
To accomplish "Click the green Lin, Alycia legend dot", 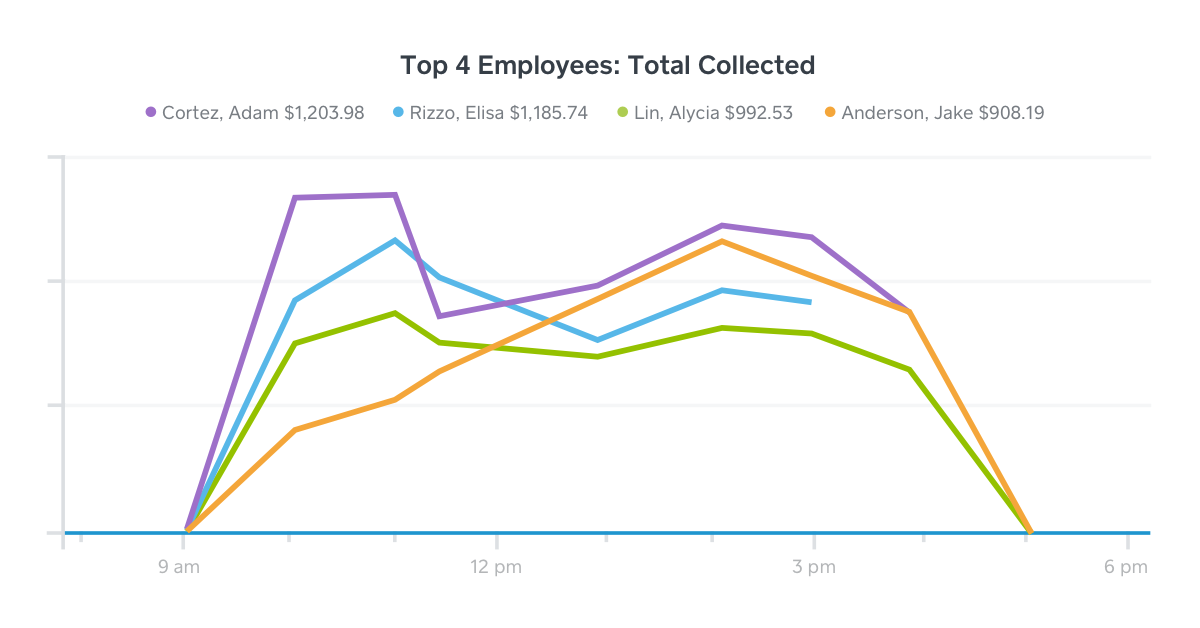I will point(623,113).
